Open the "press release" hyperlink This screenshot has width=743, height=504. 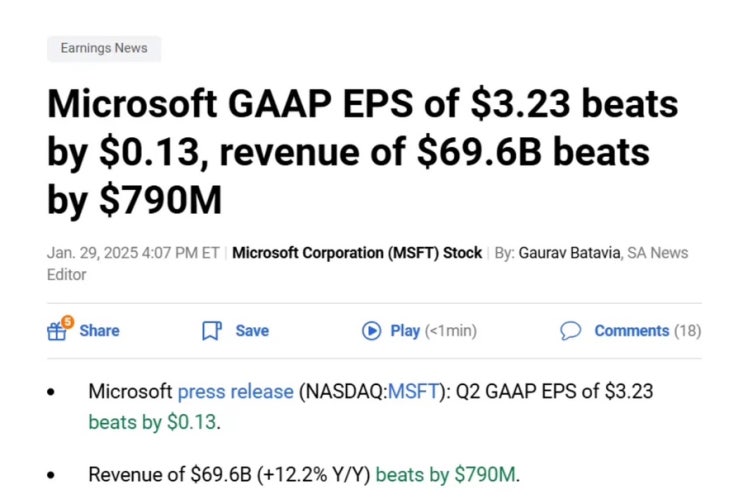(x=236, y=391)
